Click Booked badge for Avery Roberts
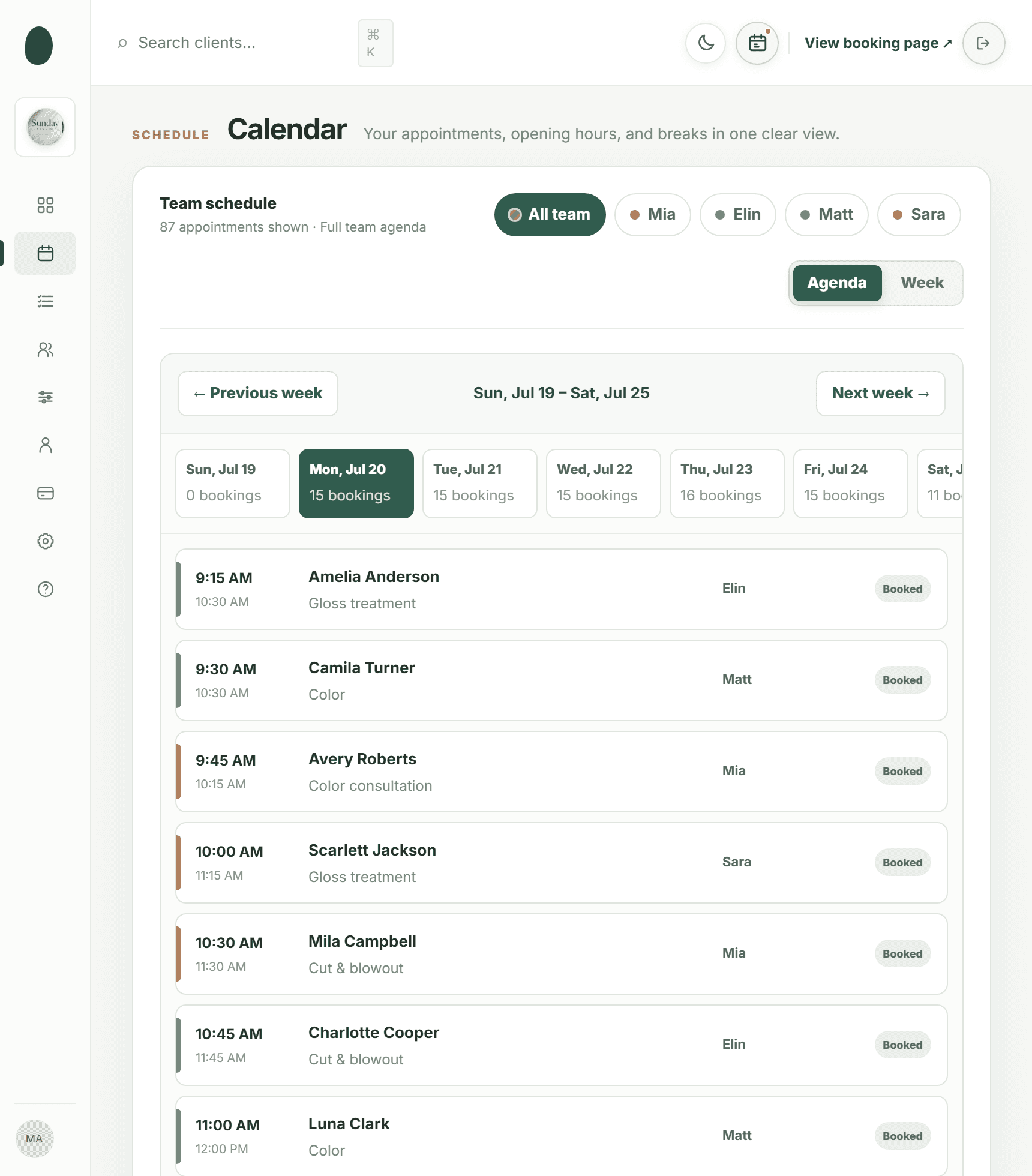 [x=902, y=772]
